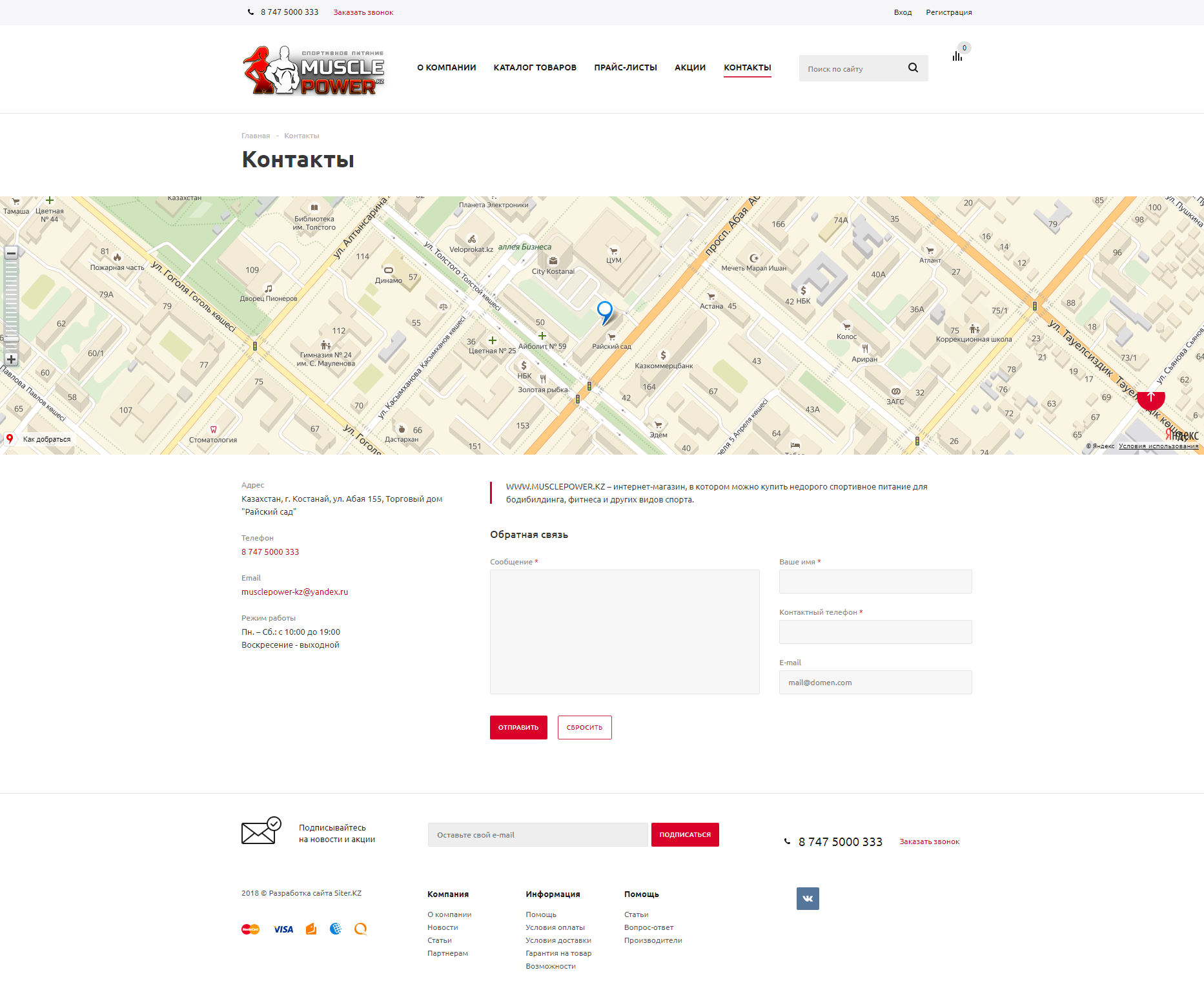Open footer Вопрос-ответ link
Screen dimensions: 1204x1001
pos(649,927)
